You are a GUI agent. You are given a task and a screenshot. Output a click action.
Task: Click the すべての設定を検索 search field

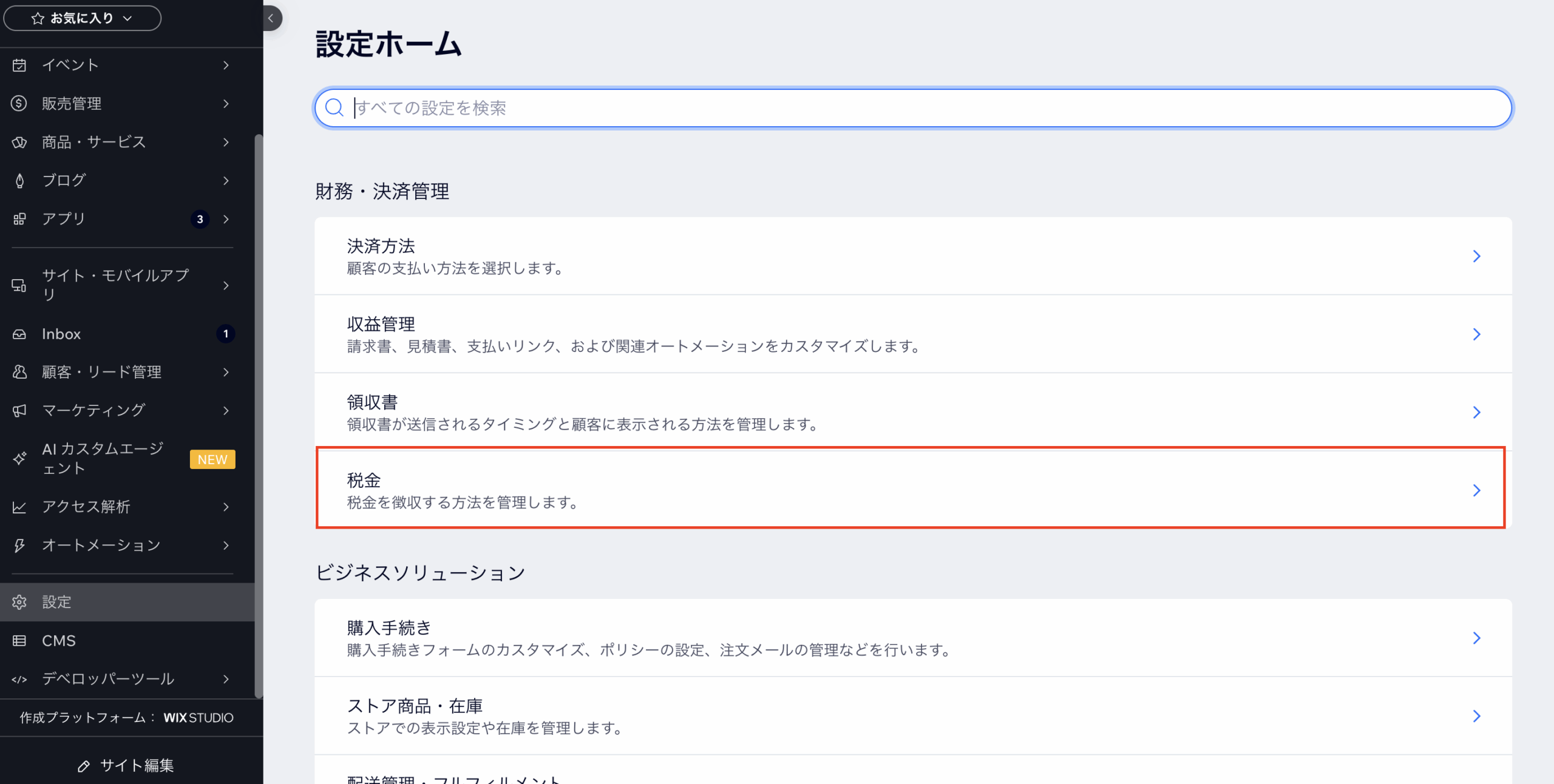click(x=911, y=108)
